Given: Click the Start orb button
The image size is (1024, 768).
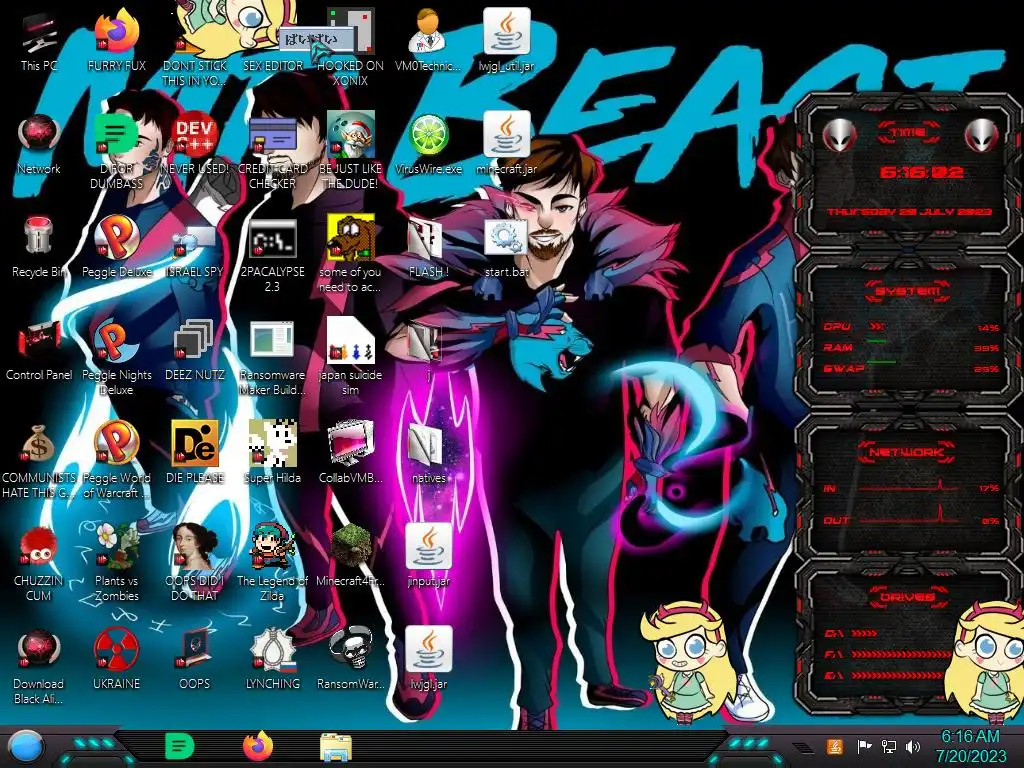Looking at the screenshot, I should coord(27,746).
